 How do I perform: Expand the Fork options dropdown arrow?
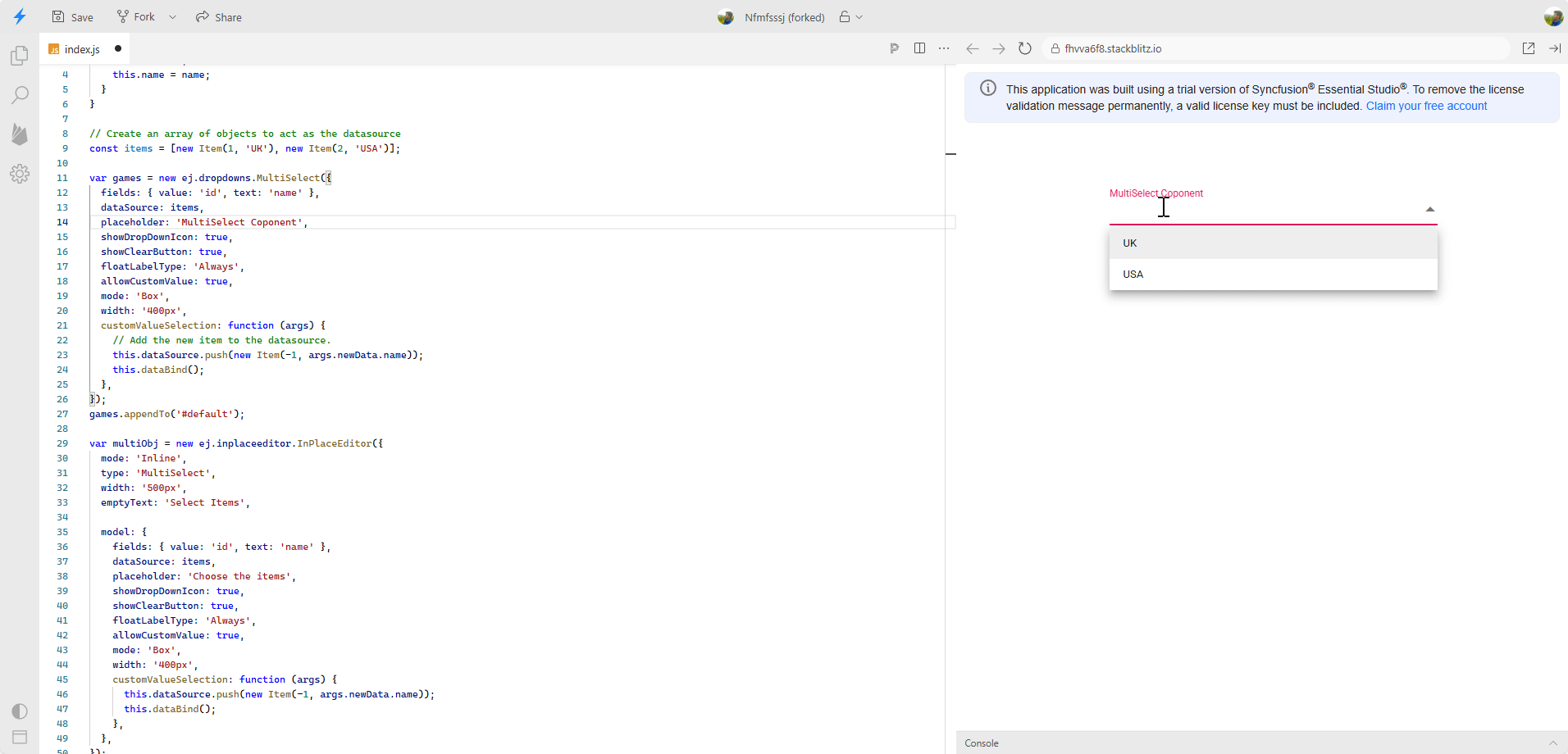[172, 17]
